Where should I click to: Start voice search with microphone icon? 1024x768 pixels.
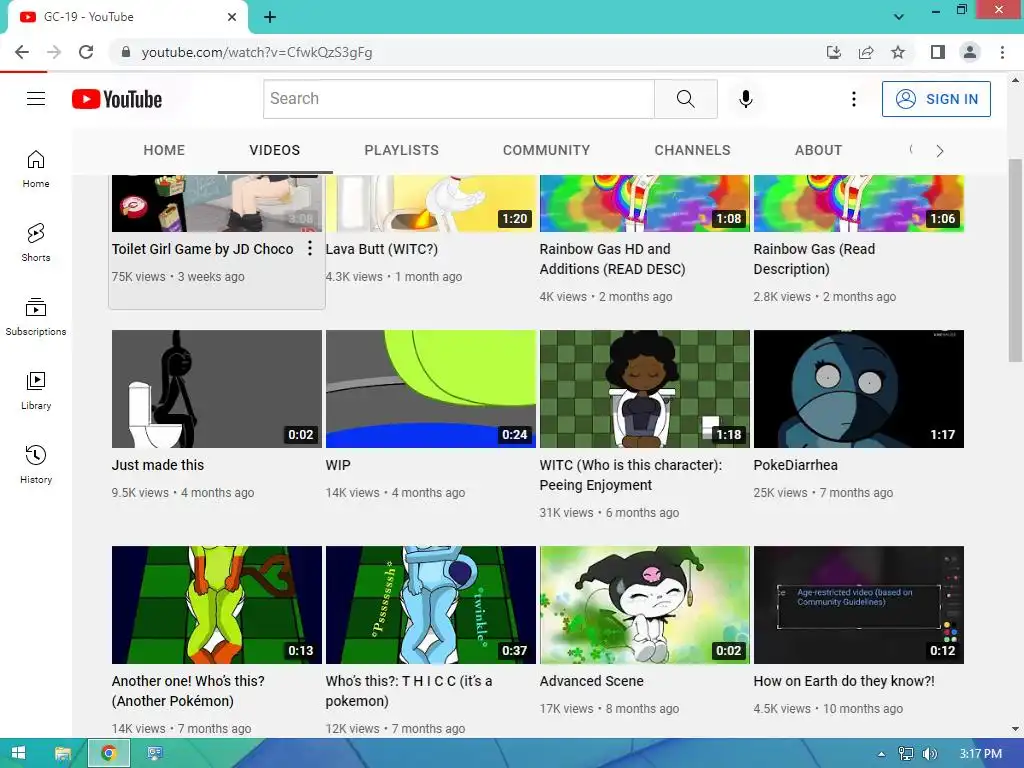coord(746,99)
